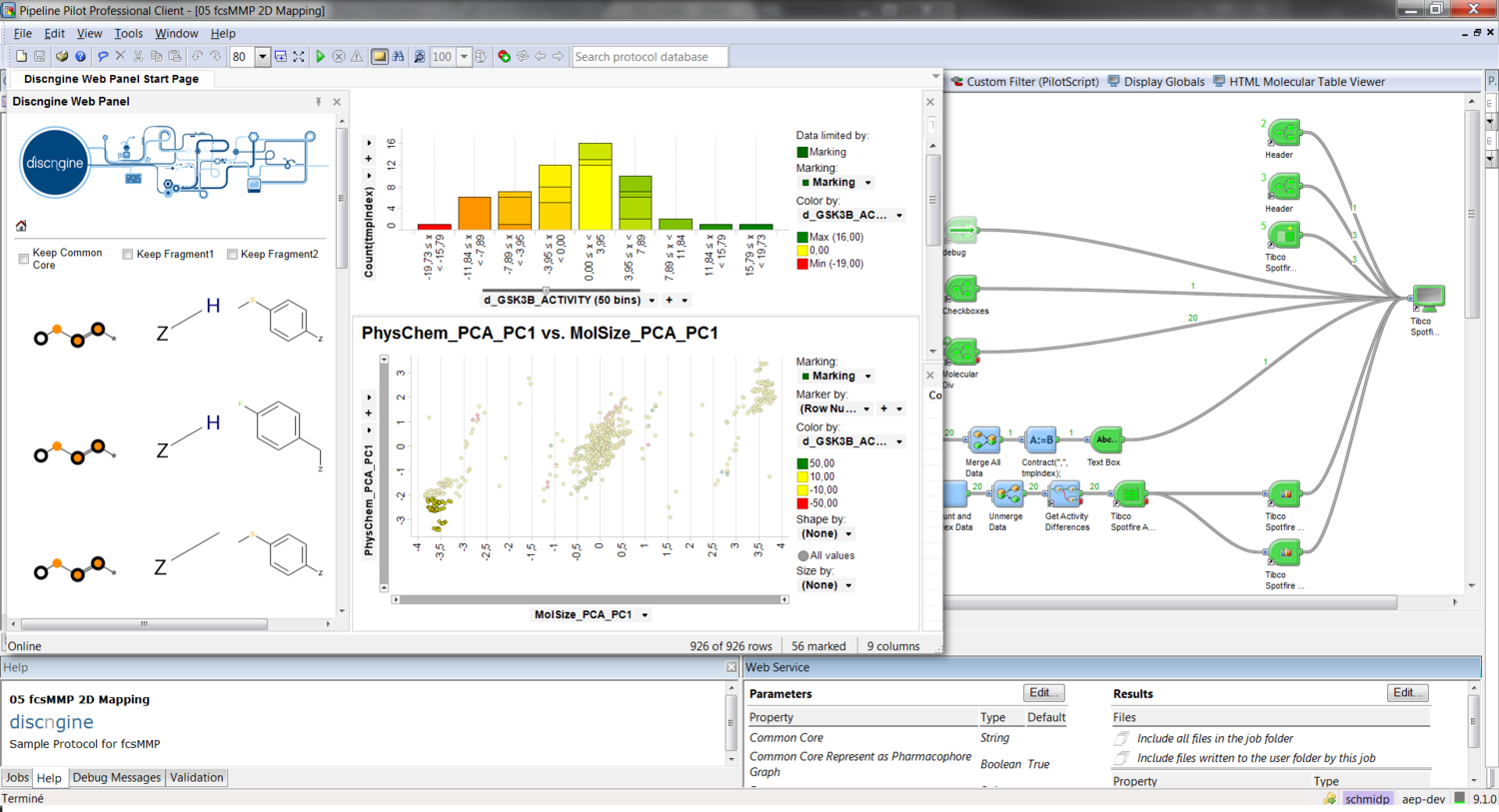Select the Molecular Div component node
The image size is (1499, 812).
pyautogui.click(x=961, y=352)
